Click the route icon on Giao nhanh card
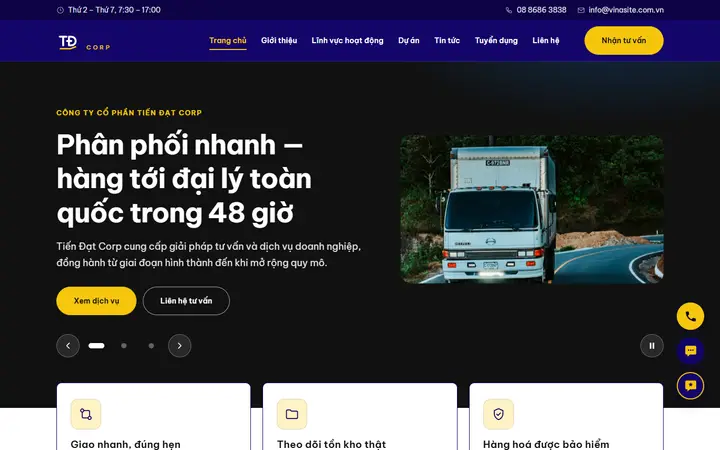Image resolution: width=720 pixels, height=450 pixels. [86, 414]
